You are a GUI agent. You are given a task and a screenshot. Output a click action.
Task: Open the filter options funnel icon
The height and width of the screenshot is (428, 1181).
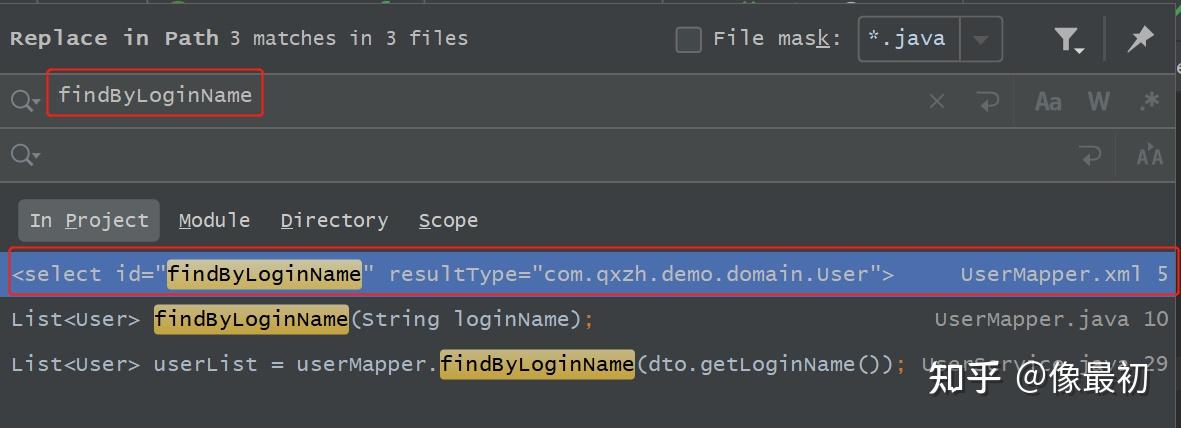(1068, 39)
